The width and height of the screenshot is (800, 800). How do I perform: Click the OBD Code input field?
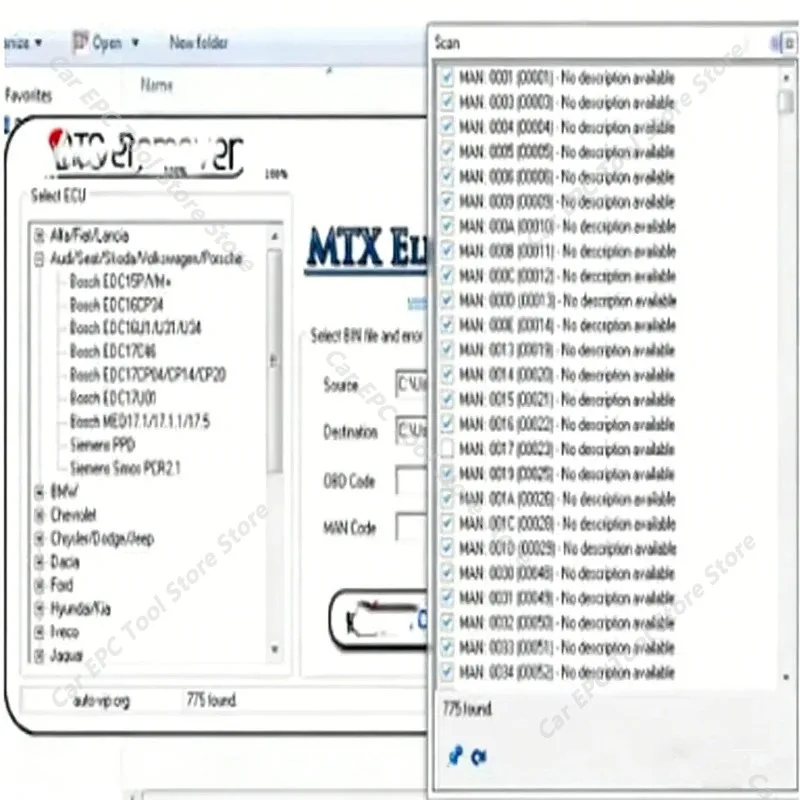click(x=412, y=480)
